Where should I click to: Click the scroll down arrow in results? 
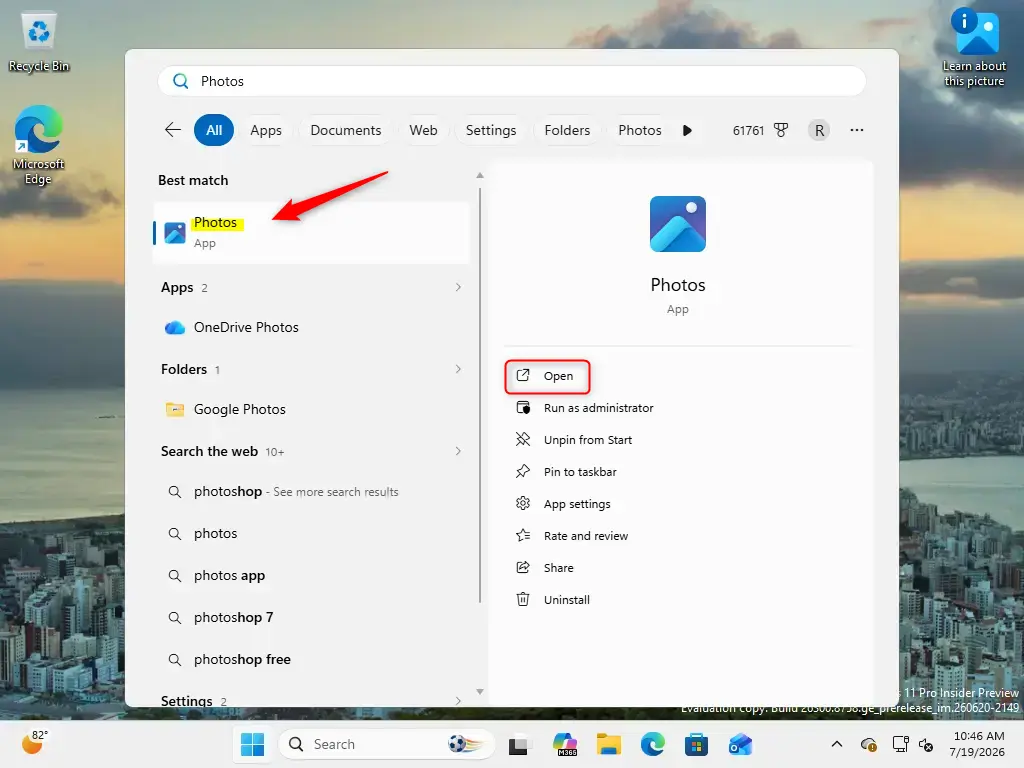pyautogui.click(x=480, y=692)
